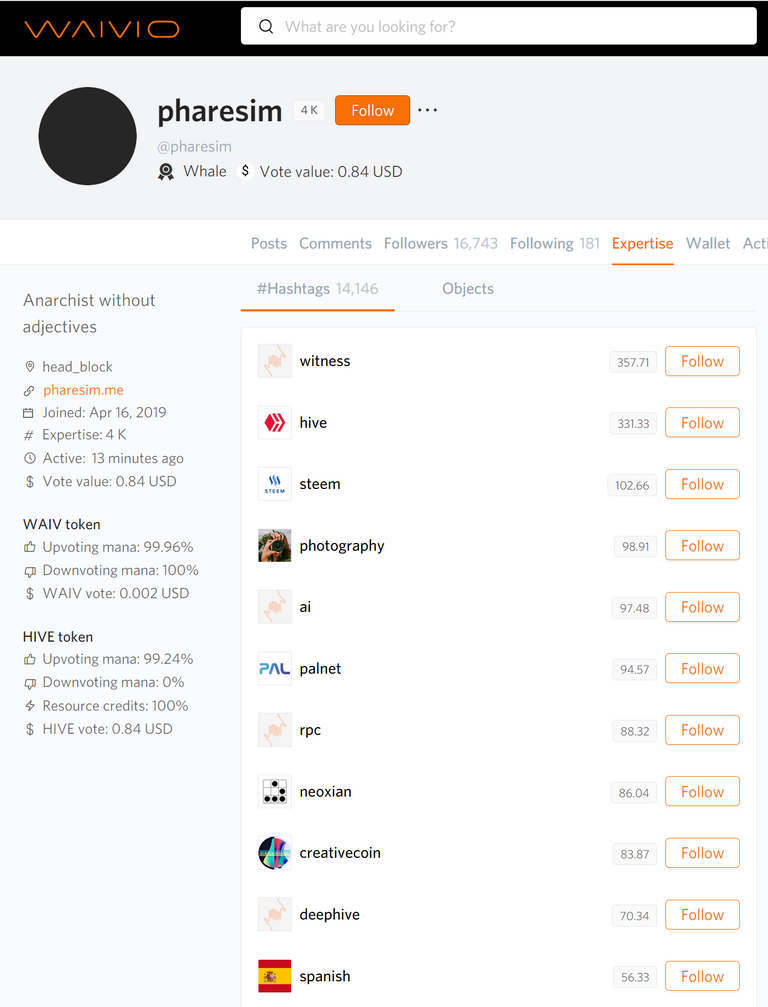Click the spanish flag icon
This screenshot has height=1007, width=768.
pos(275,976)
